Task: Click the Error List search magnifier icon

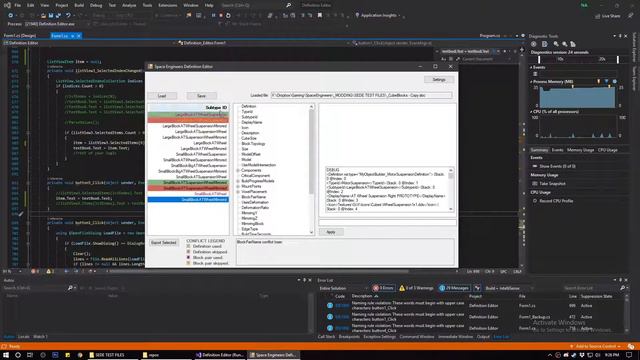Action: tap(622, 288)
